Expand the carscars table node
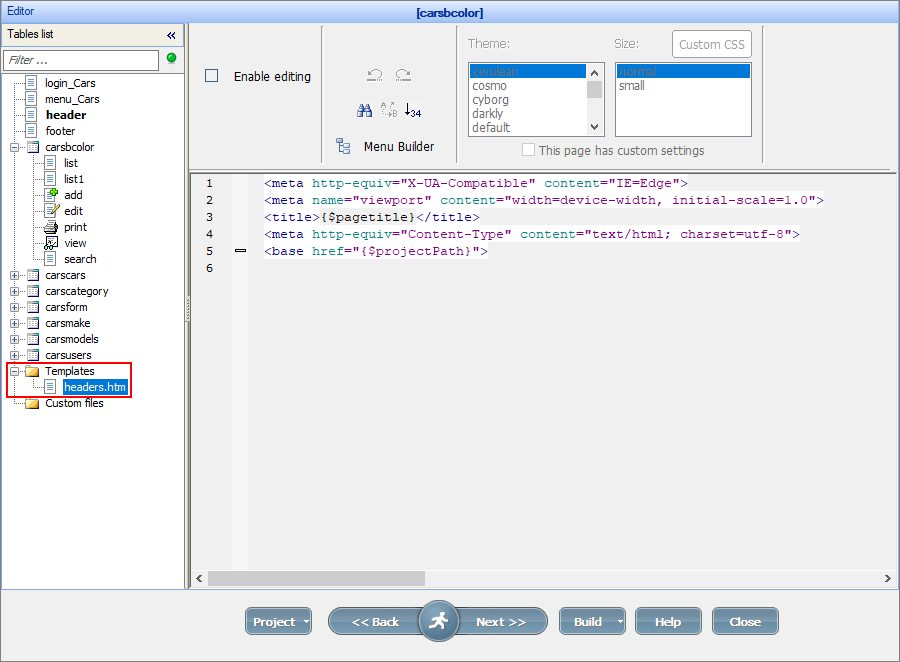The image size is (900, 662). [15, 275]
